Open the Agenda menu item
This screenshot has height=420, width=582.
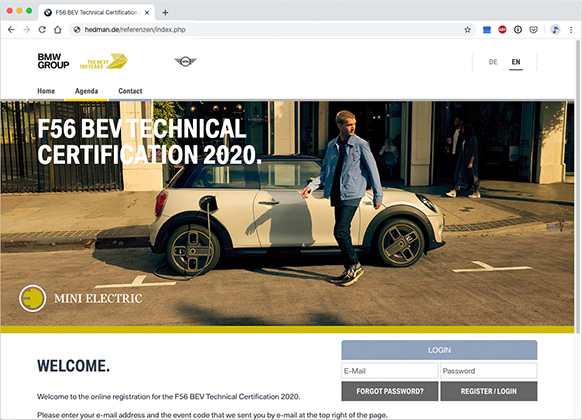click(x=86, y=91)
